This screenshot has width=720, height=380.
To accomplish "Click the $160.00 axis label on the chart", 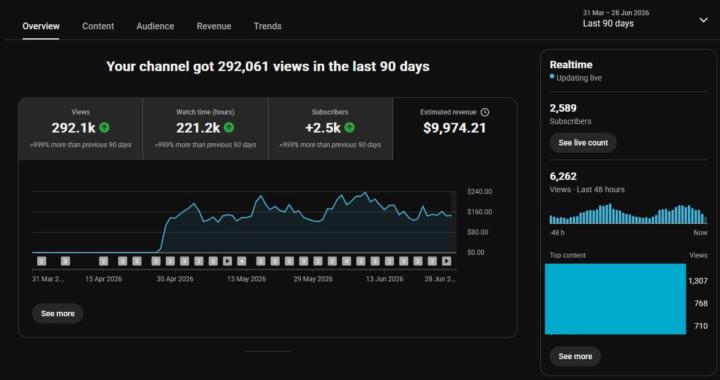I will click(480, 212).
